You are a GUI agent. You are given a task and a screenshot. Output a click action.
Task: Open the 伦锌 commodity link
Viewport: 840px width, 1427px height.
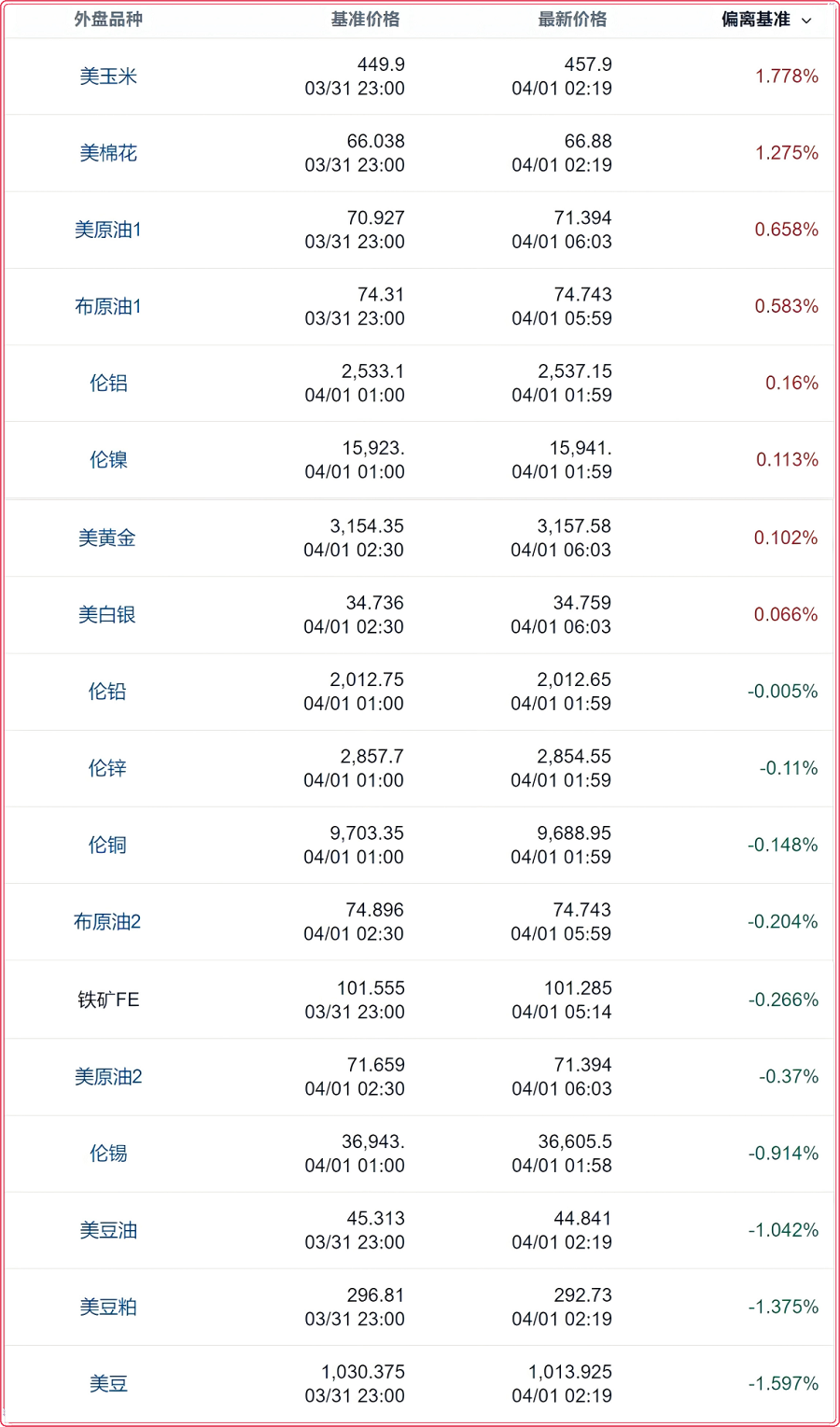[x=107, y=768]
